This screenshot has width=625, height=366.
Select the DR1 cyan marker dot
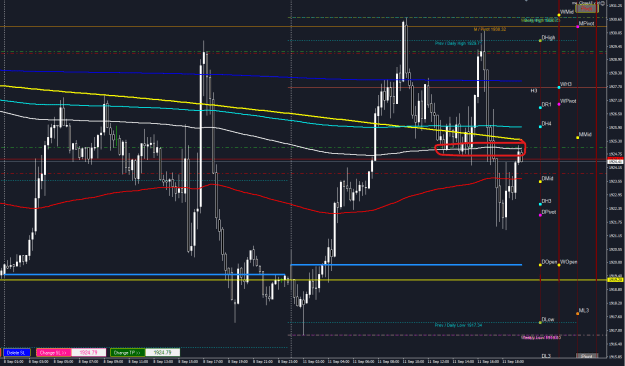[x=540, y=107]
